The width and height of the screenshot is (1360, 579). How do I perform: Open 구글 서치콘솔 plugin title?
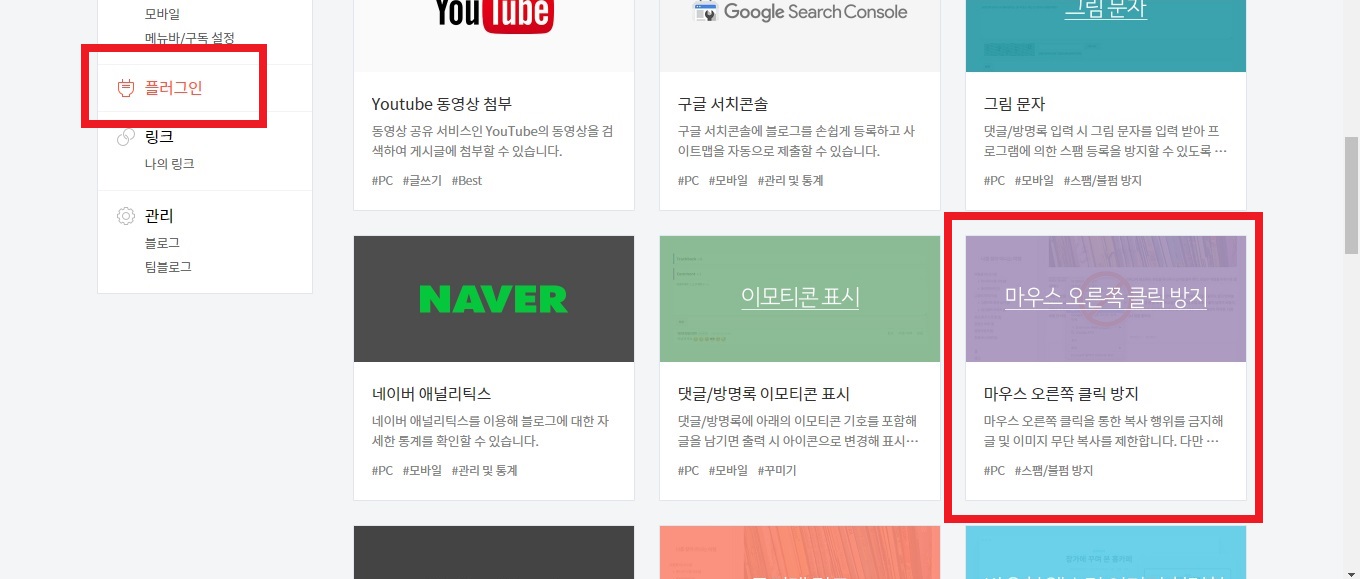click(x=722, y=104)
